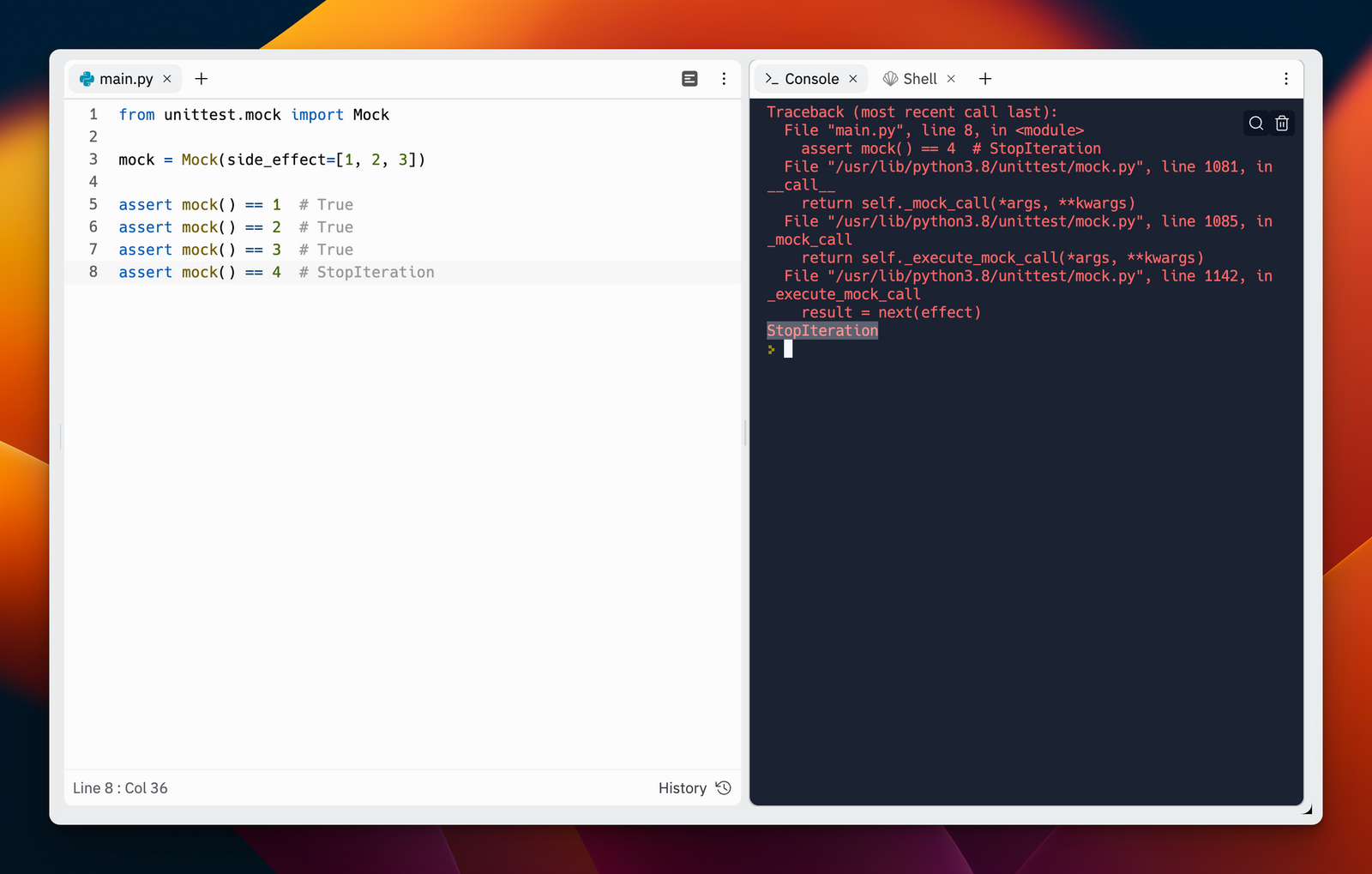The width and height of the screenshot is (1372, 874).
Task: Switch to the Shell tab
Action: pyautogui.click(x=919, y=78)
